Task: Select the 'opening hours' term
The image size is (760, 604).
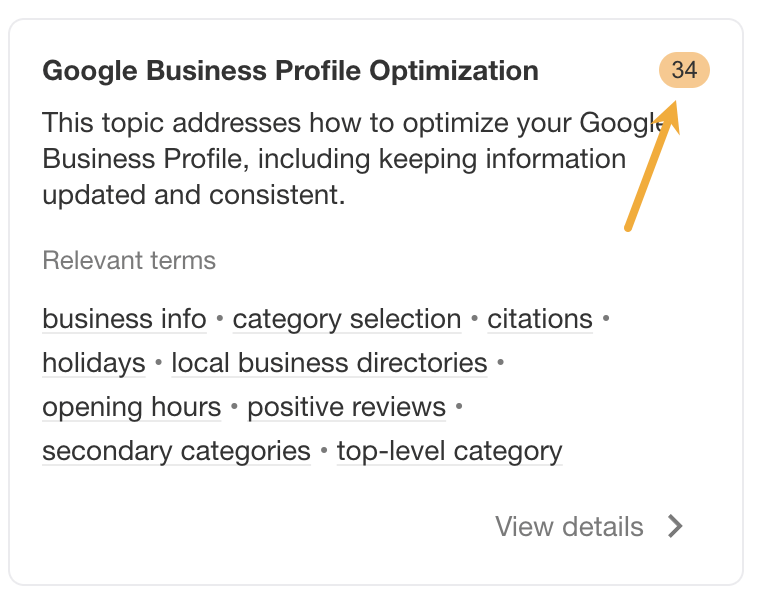Action: [131, 407]
